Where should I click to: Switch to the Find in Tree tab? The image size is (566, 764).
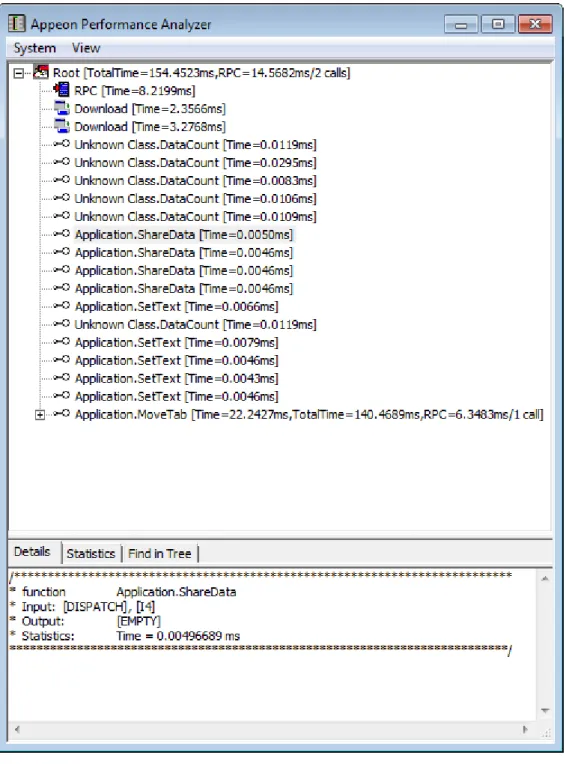pos(160,554)
